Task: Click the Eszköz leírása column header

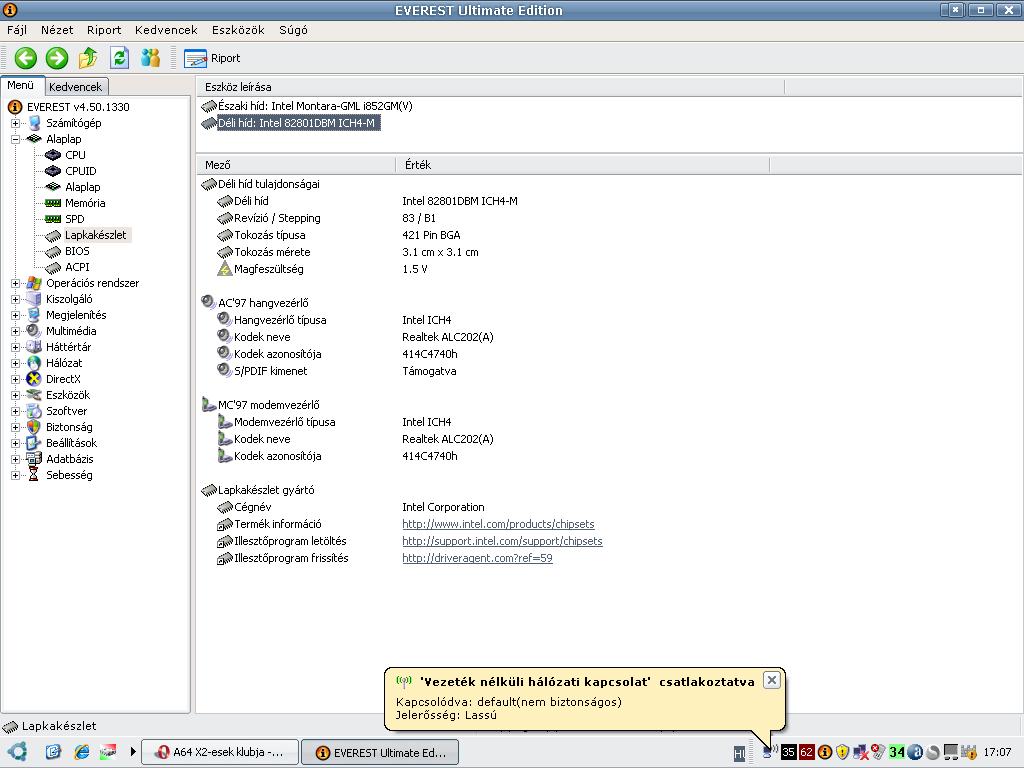Action: (490, 87)
